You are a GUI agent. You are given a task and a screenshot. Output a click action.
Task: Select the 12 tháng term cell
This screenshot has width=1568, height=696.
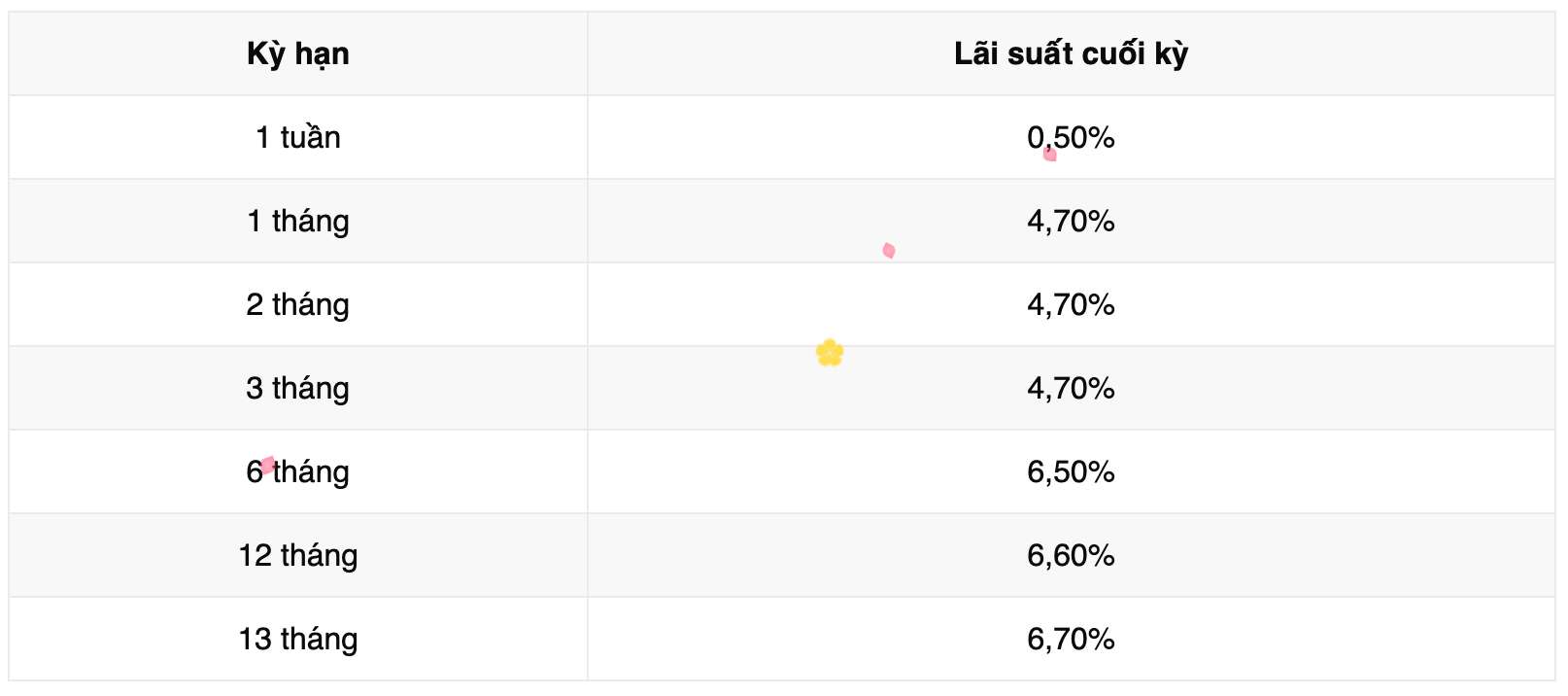click(x=297, y=555)
